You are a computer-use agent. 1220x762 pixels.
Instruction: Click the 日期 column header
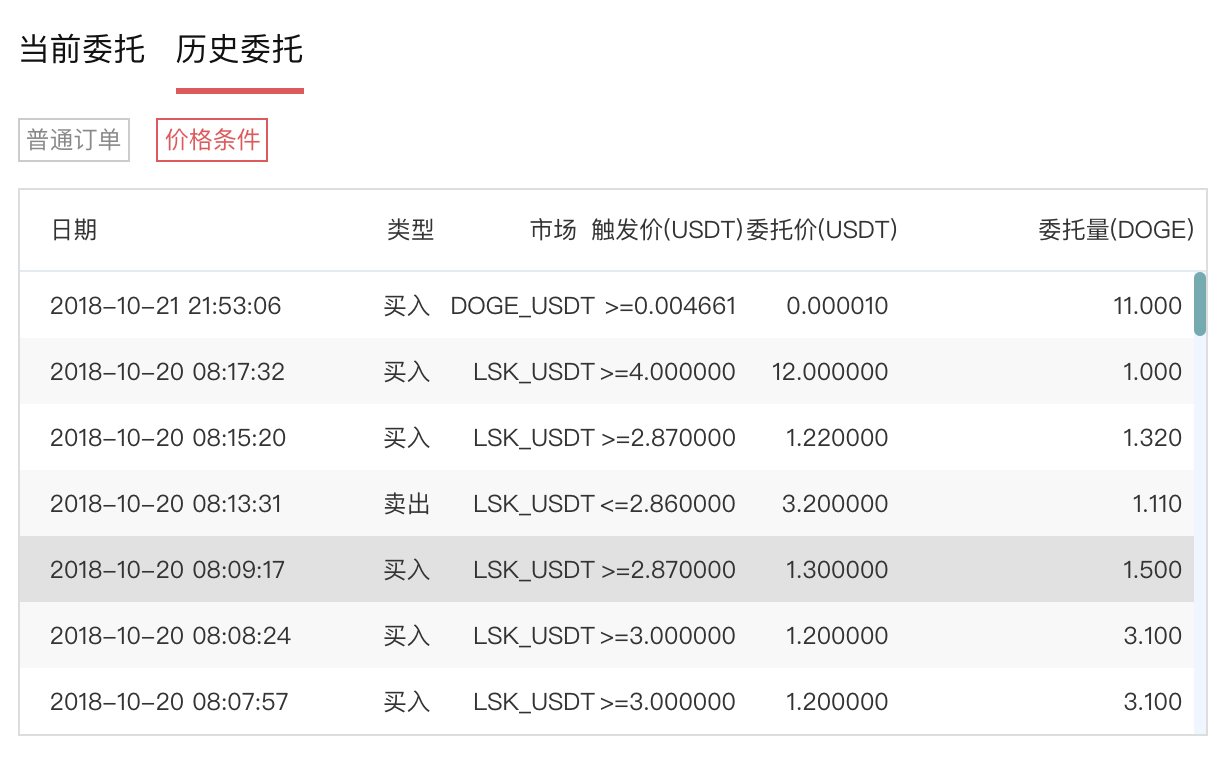pos(74,230)
